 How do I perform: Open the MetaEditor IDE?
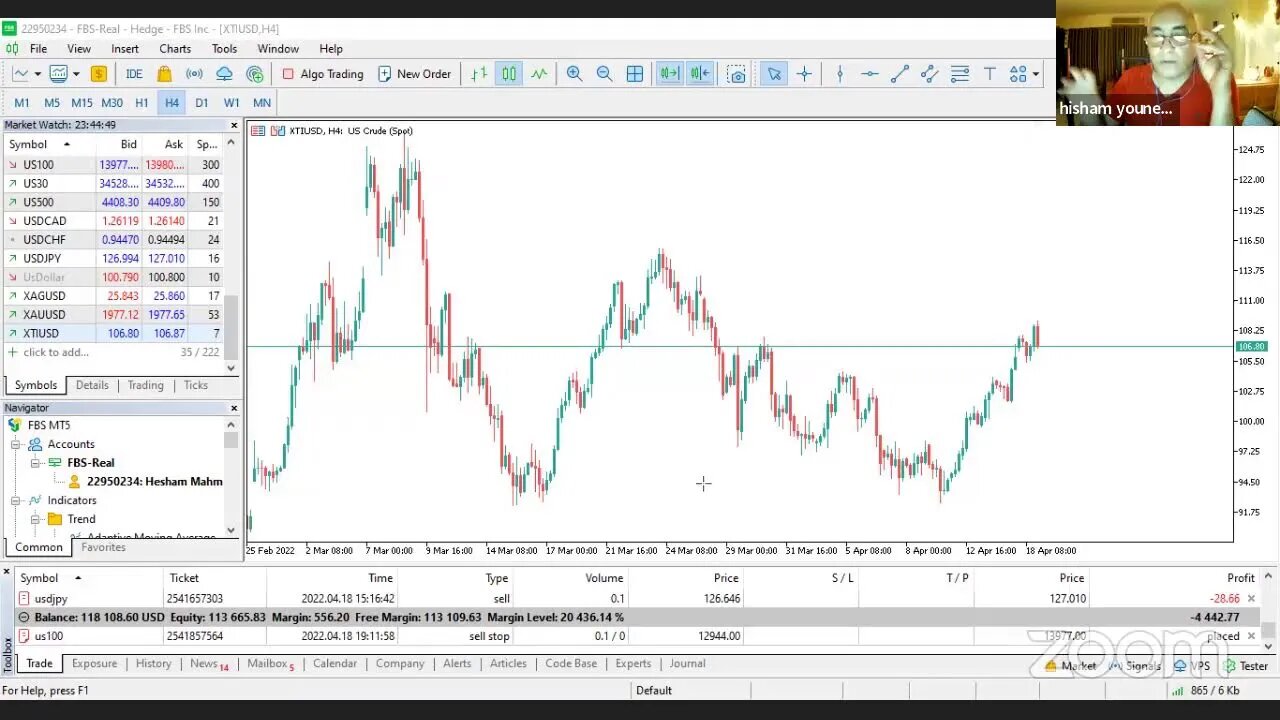point(134,74)
